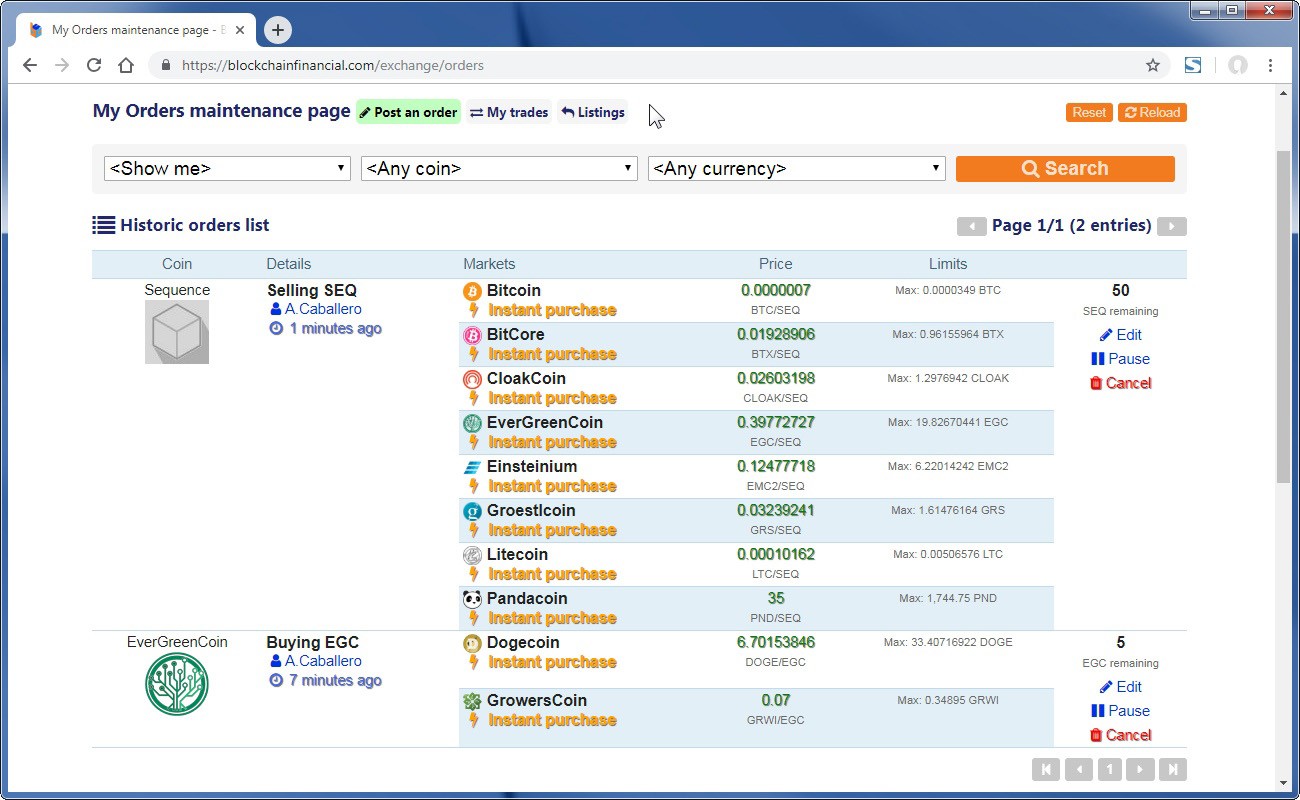Image resolution: width=1300 pixels, height=800 pixels.
Task: Click the vertical page scrollbar
Action: pos(1284,320)
